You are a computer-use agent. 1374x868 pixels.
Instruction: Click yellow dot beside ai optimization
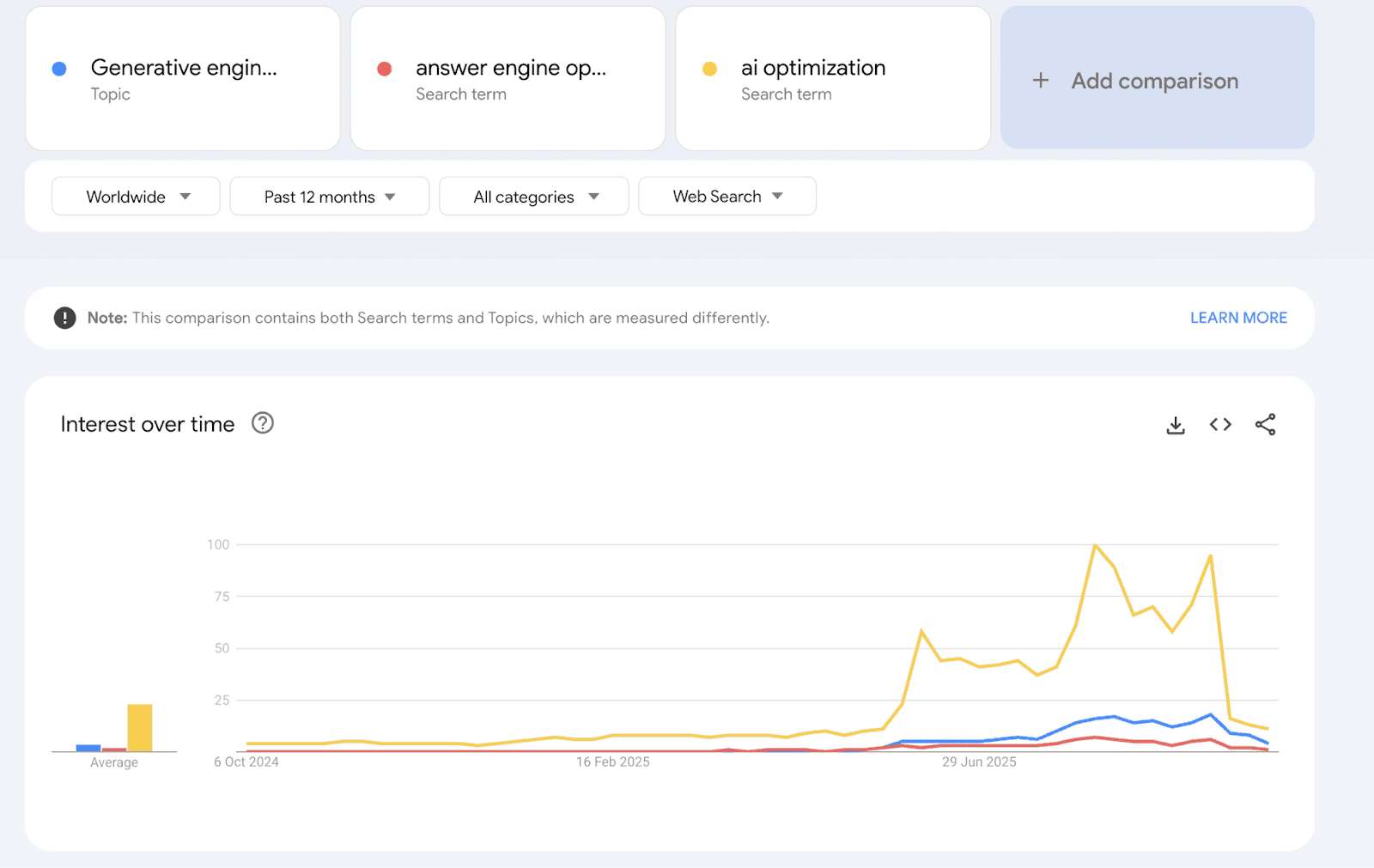click(709, 69)
